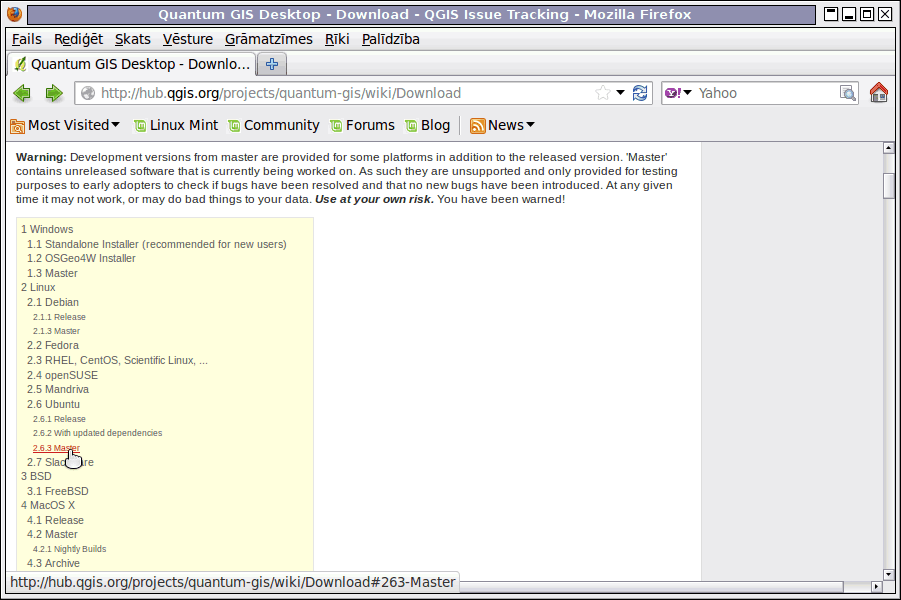Open 2.6.1 Release link under Ubuntu
The width and height of the screenshot is (901, 600).
(59, 419)
